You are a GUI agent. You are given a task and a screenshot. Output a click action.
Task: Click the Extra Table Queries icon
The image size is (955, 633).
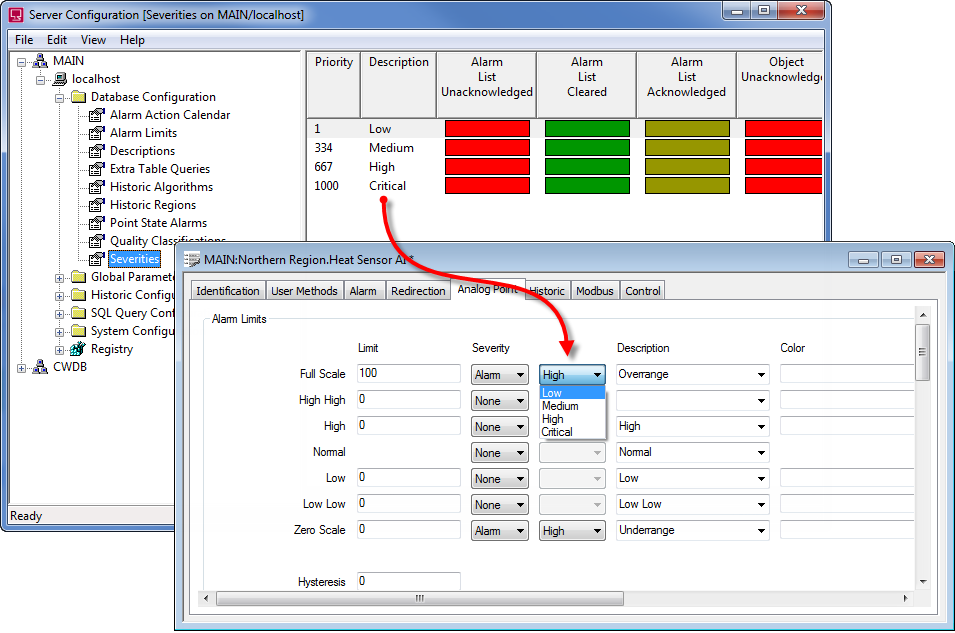pyautogui.click(x=97, y=169)
